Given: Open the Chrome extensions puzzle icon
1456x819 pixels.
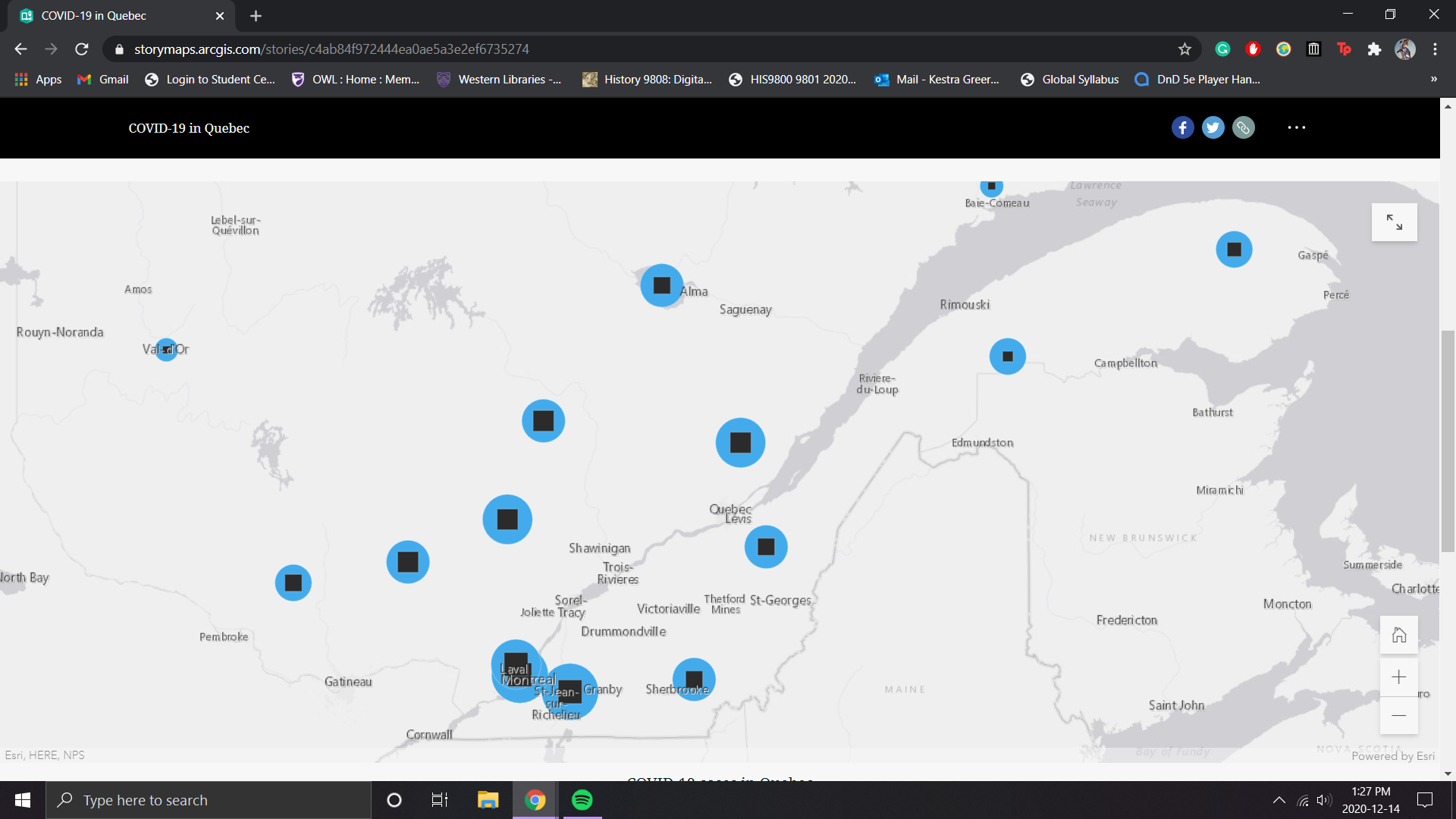Looking at the screenshot, I should tap(1374, 49).
